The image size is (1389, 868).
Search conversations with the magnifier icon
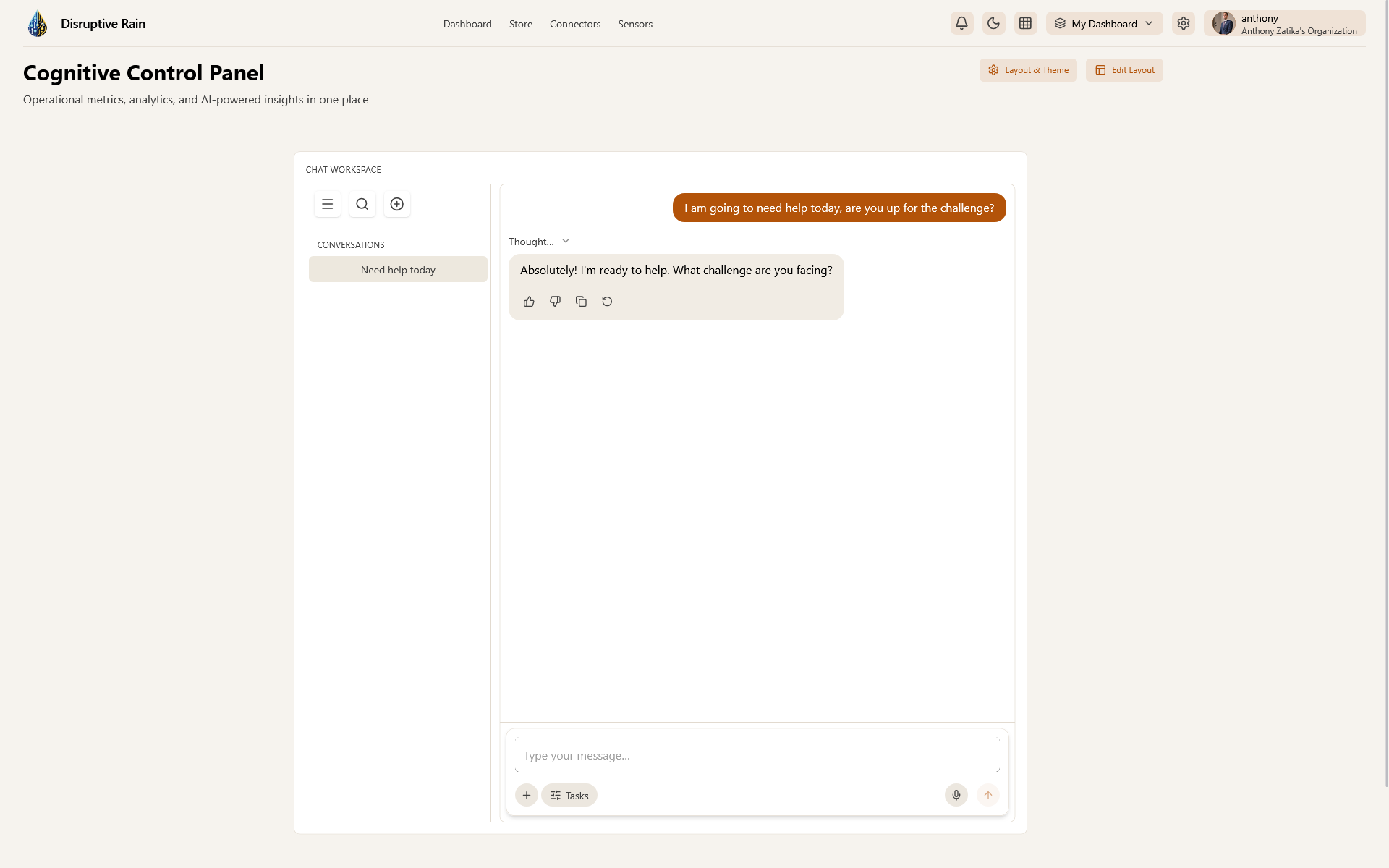click(x=362, y=204)
